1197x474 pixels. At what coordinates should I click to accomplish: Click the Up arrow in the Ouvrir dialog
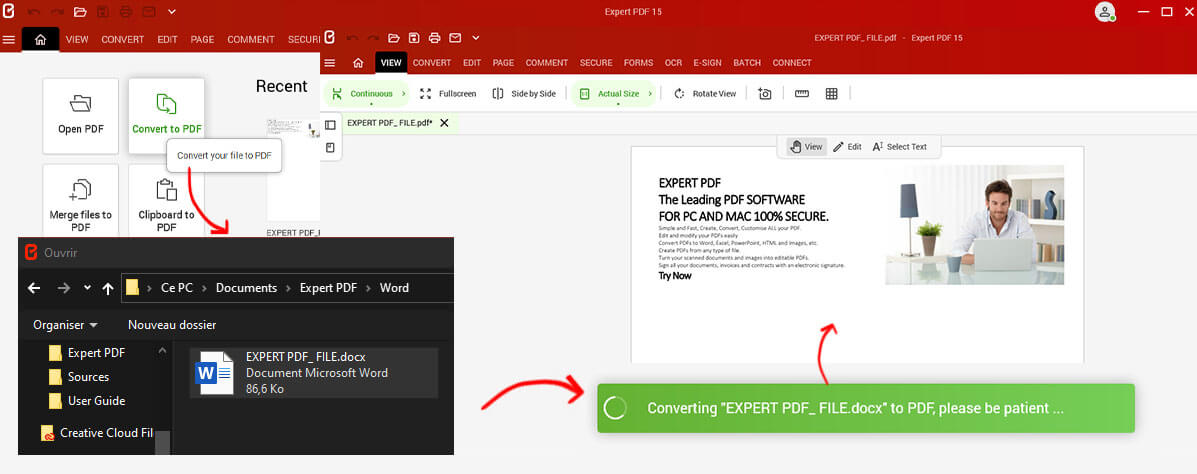point(108,288)
